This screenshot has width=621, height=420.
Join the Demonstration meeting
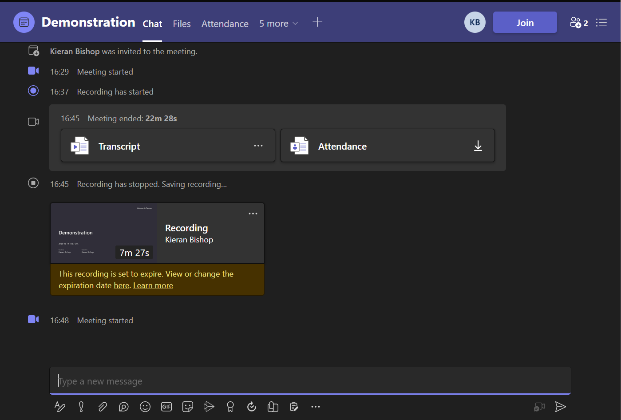coord(525,23)
